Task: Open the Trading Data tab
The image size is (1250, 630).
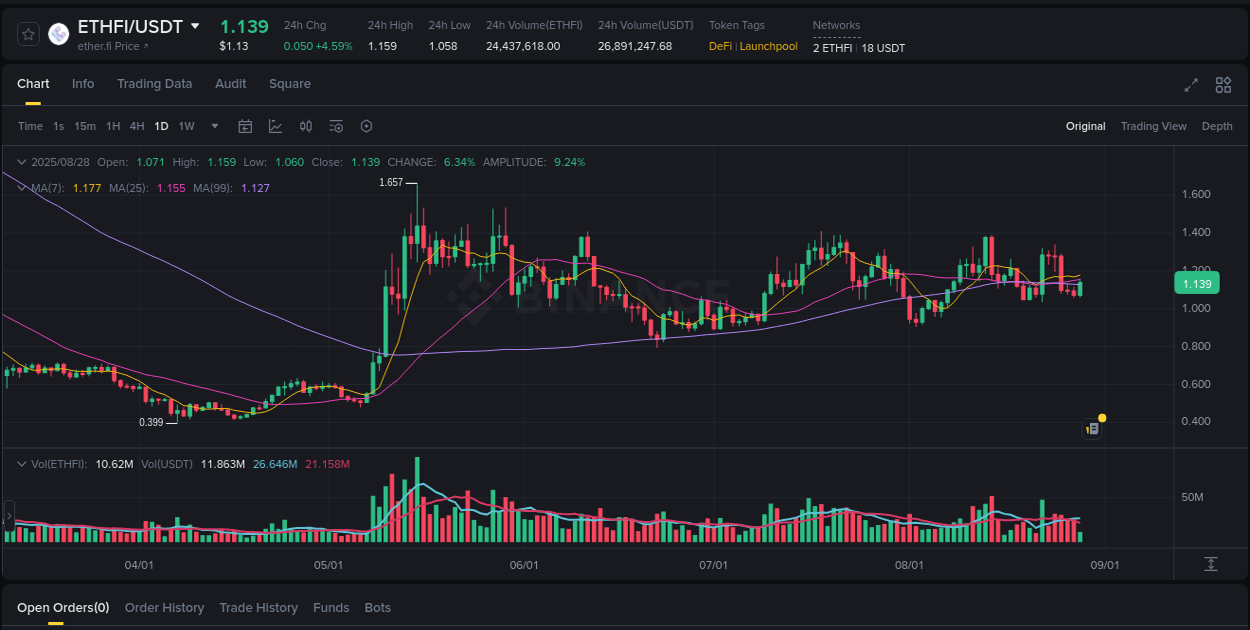Action: tap(154, 84)
